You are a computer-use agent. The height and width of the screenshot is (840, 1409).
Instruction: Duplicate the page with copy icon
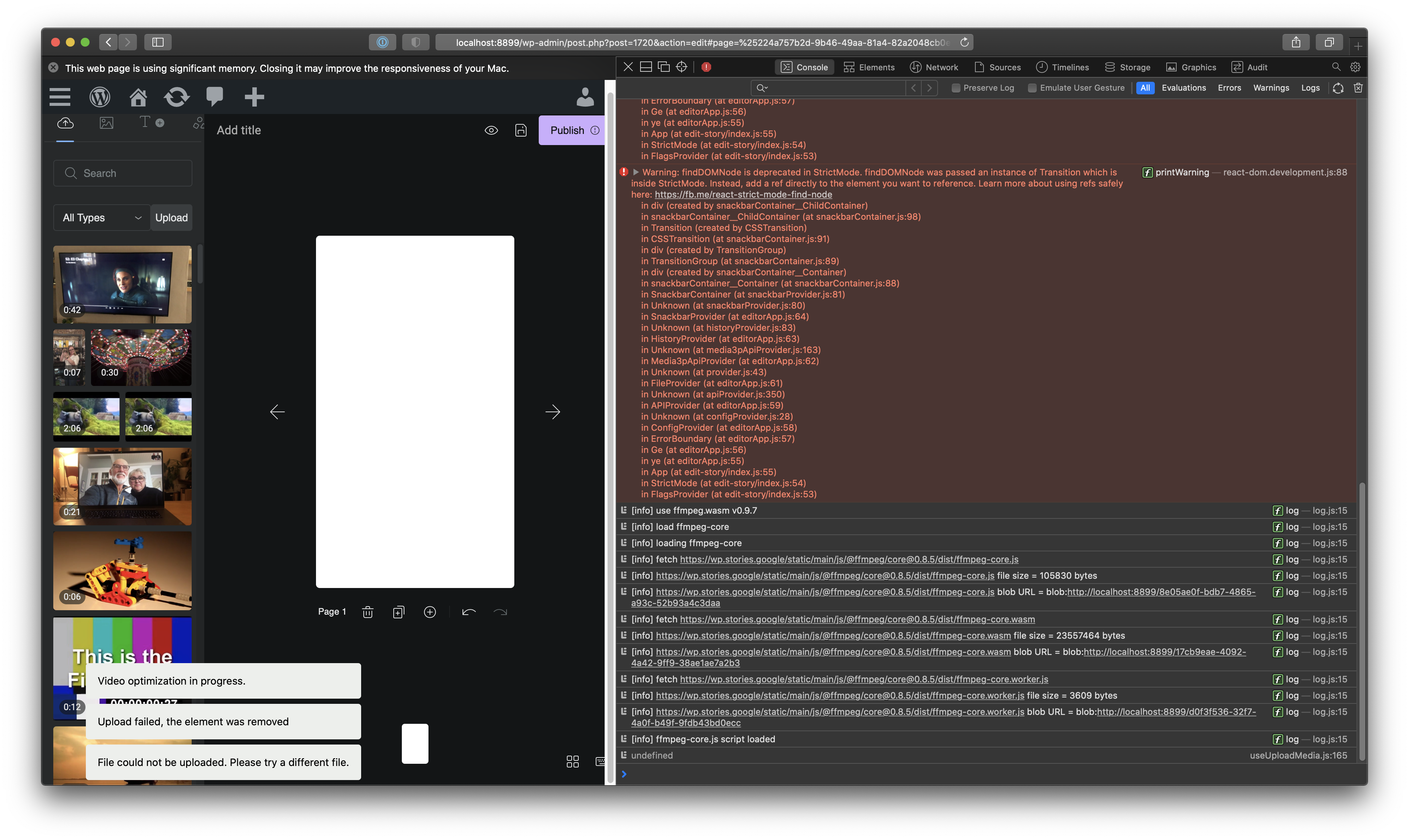[x=399, y=612]
